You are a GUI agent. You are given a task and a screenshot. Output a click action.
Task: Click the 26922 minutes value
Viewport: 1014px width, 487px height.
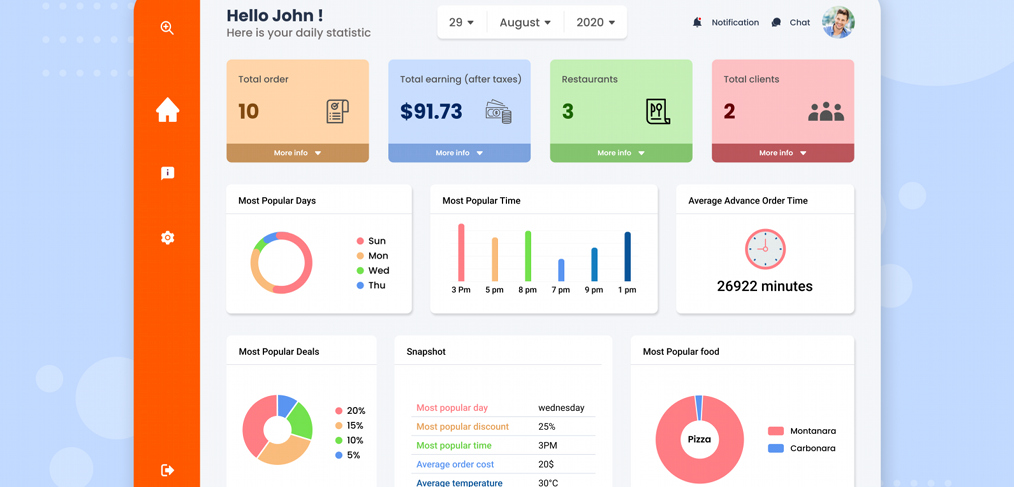765,286
